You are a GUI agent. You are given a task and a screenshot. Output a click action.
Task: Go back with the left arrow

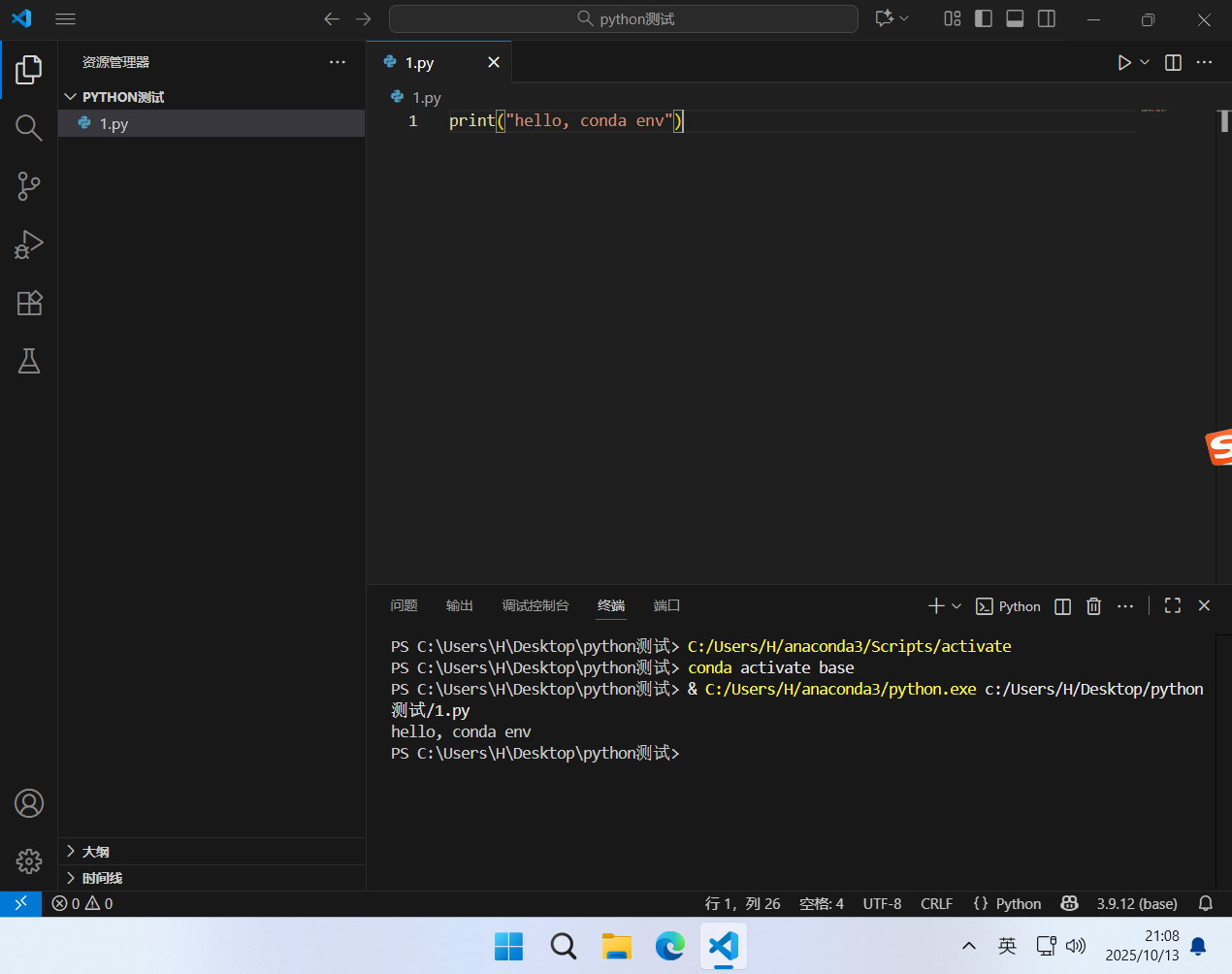point(332,18)
